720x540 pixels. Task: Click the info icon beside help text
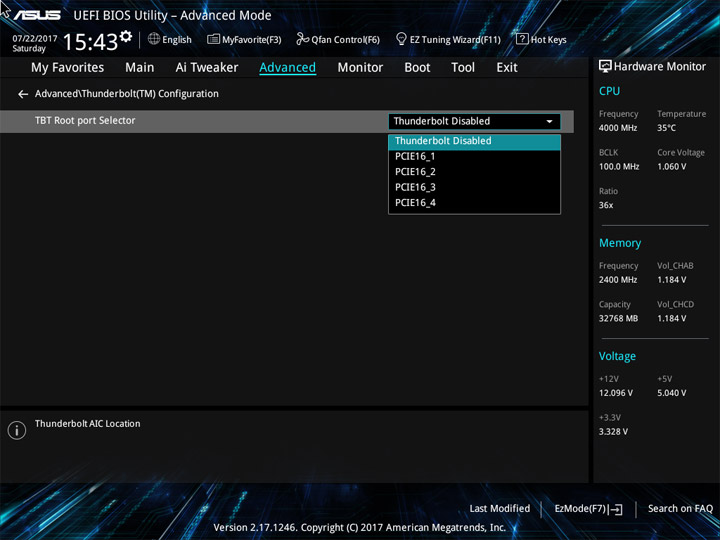point(17,430)
